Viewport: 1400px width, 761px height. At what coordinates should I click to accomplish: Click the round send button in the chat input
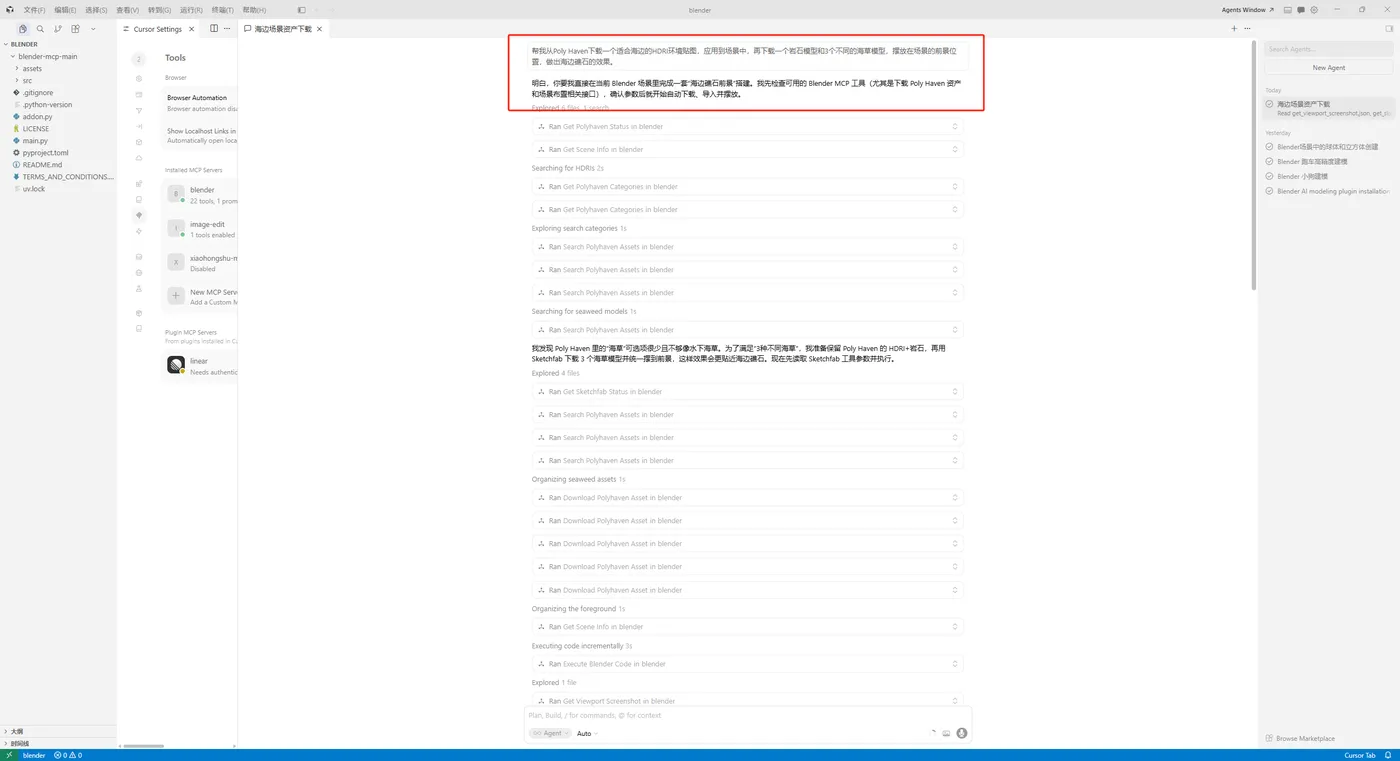click(962, 733)
